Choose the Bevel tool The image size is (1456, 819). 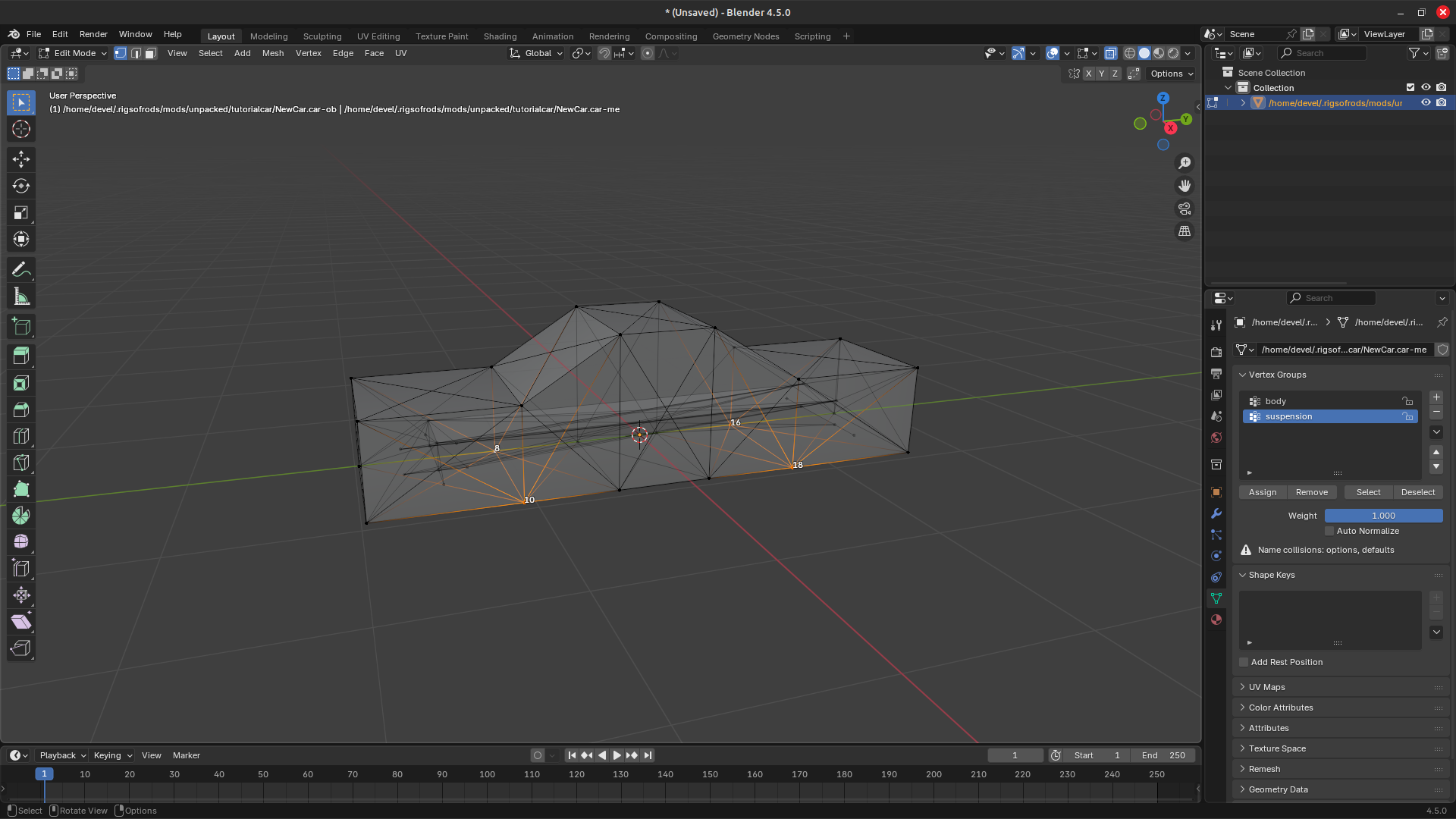coord(21,409)
